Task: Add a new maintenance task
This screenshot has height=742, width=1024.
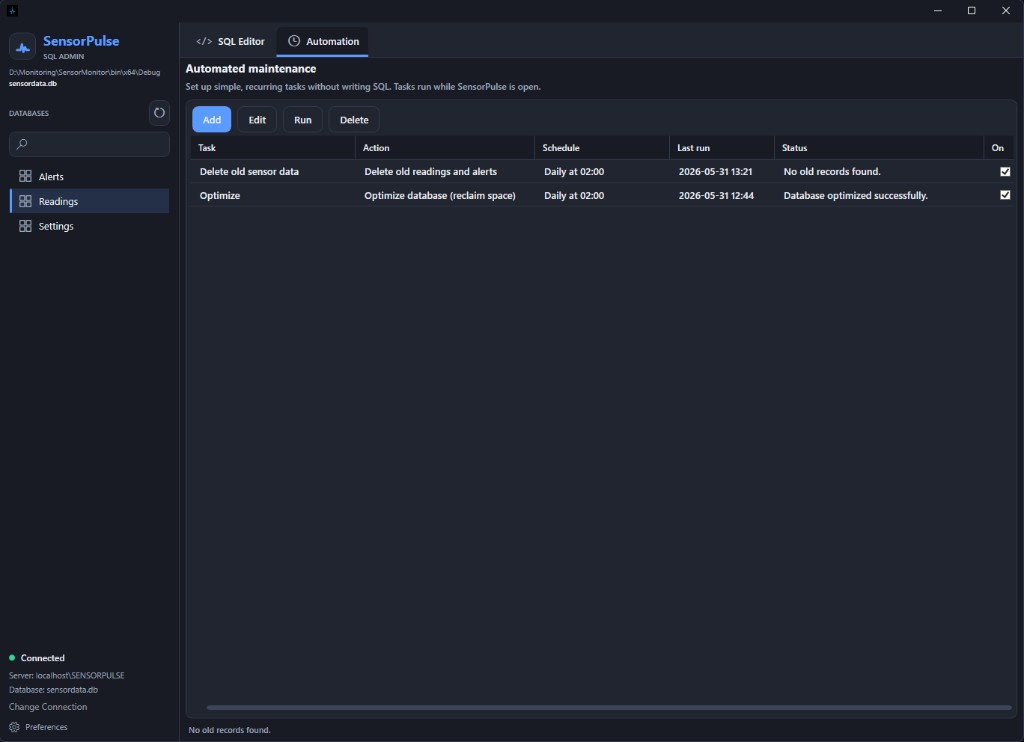Action: click(x=212, y=120)
